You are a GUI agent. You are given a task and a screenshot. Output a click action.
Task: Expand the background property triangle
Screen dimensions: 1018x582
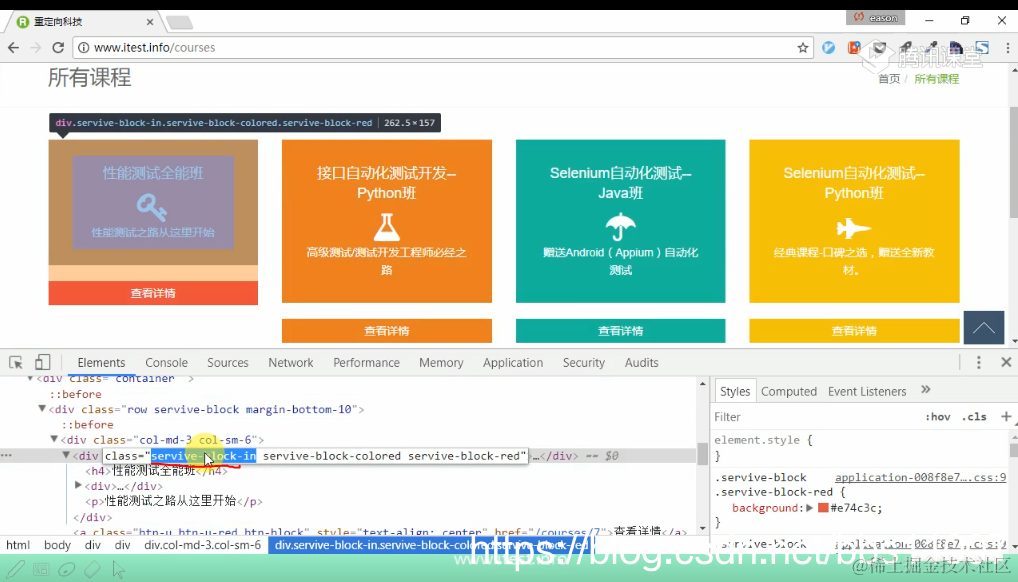(810, 508)
